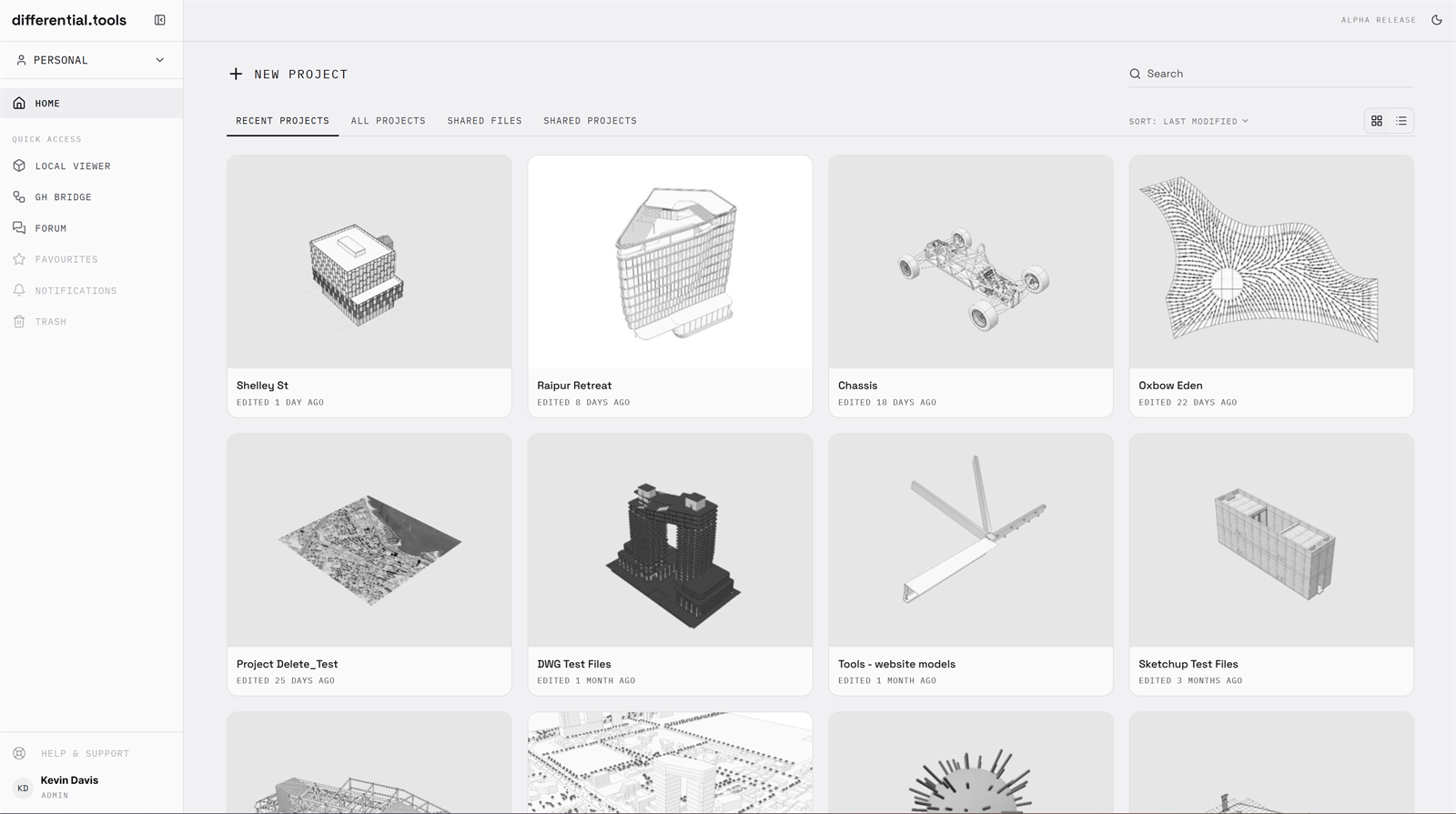Click Edited 22 days ago text
The height and width of the screenshot is (814, 1456).
pos(1188,402)
